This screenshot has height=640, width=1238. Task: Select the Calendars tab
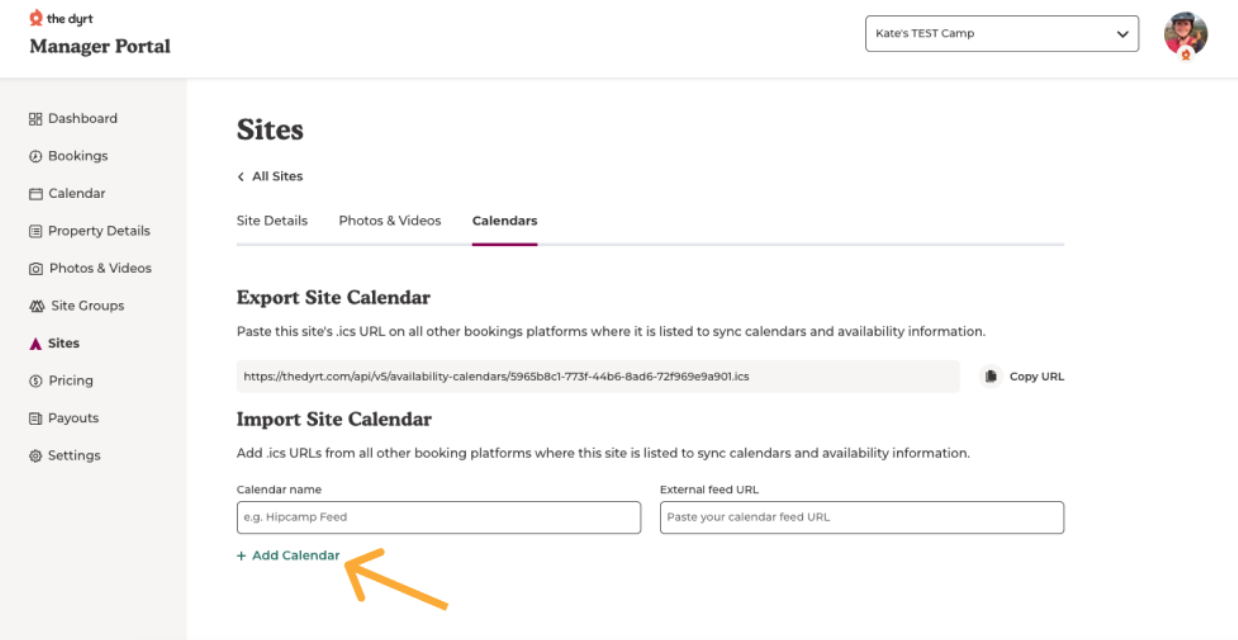click(x=504, y=220)
